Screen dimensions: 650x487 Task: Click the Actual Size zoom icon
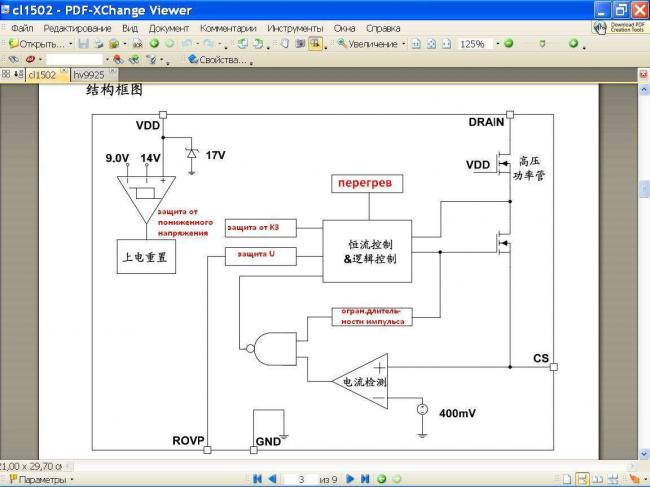416,44
